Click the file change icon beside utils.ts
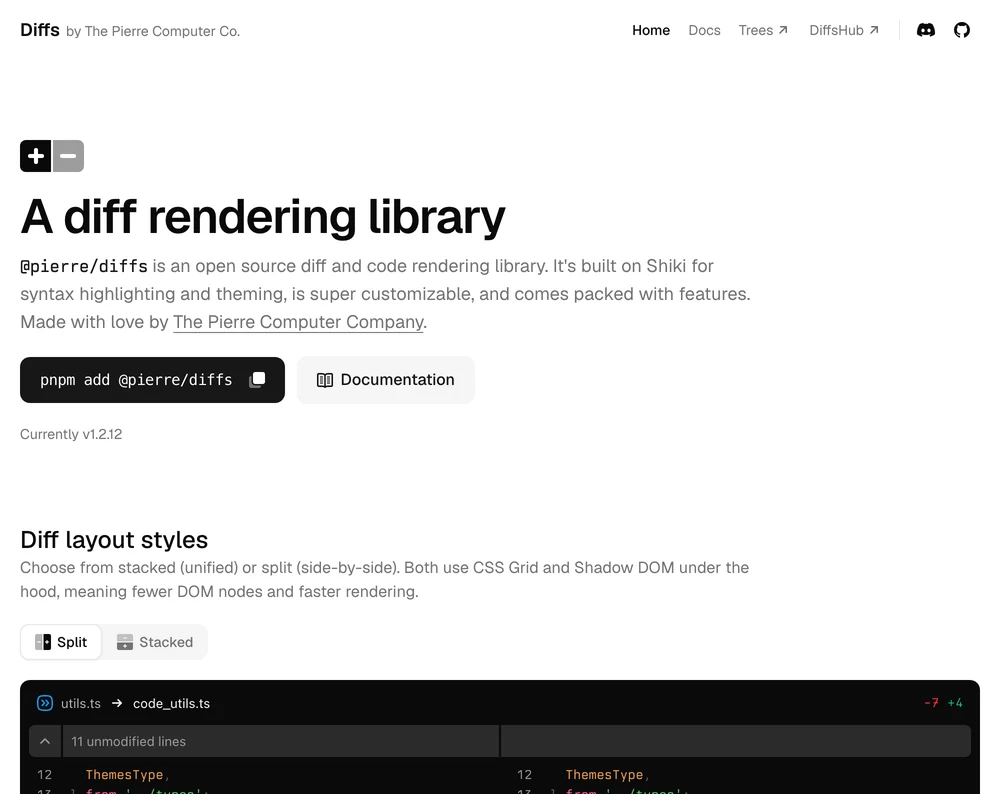The image size is (1000, 794). (x=45, y=703)
